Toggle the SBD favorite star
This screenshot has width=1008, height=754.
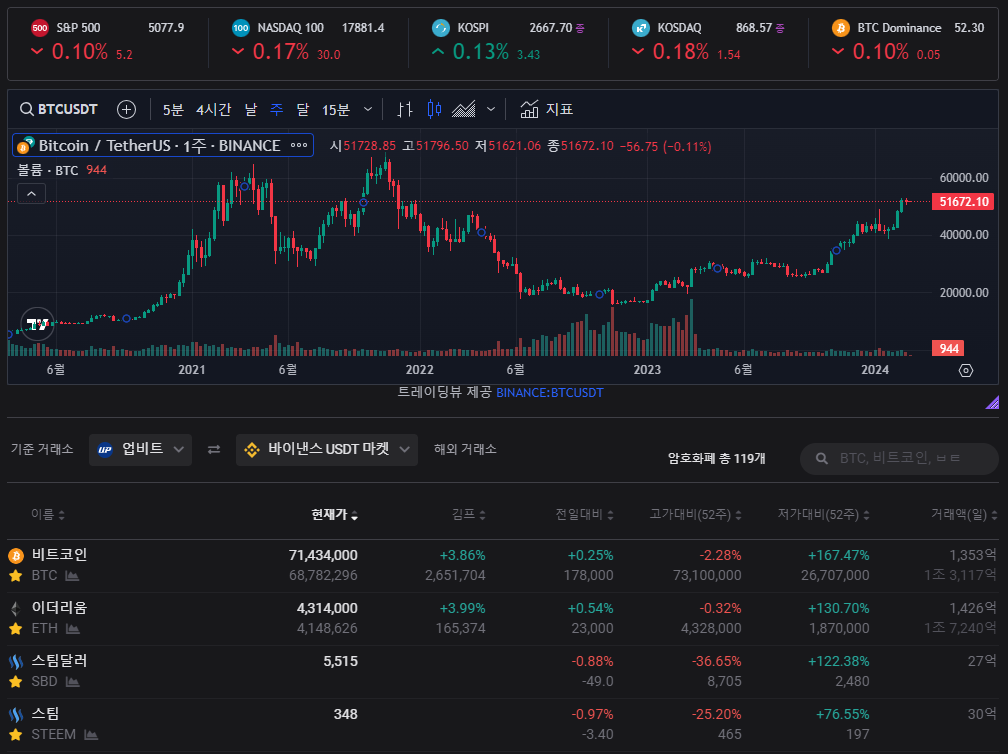[16, 681]
